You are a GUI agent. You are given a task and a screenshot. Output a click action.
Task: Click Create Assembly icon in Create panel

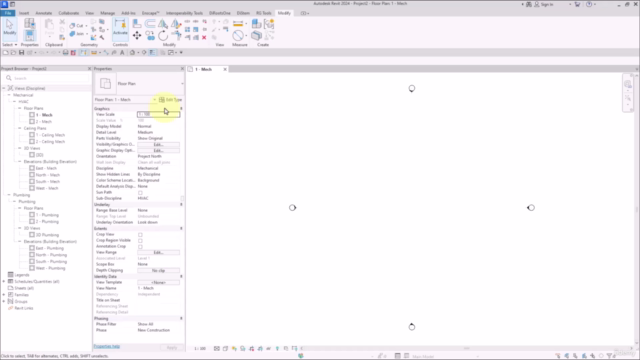[256, 24]
